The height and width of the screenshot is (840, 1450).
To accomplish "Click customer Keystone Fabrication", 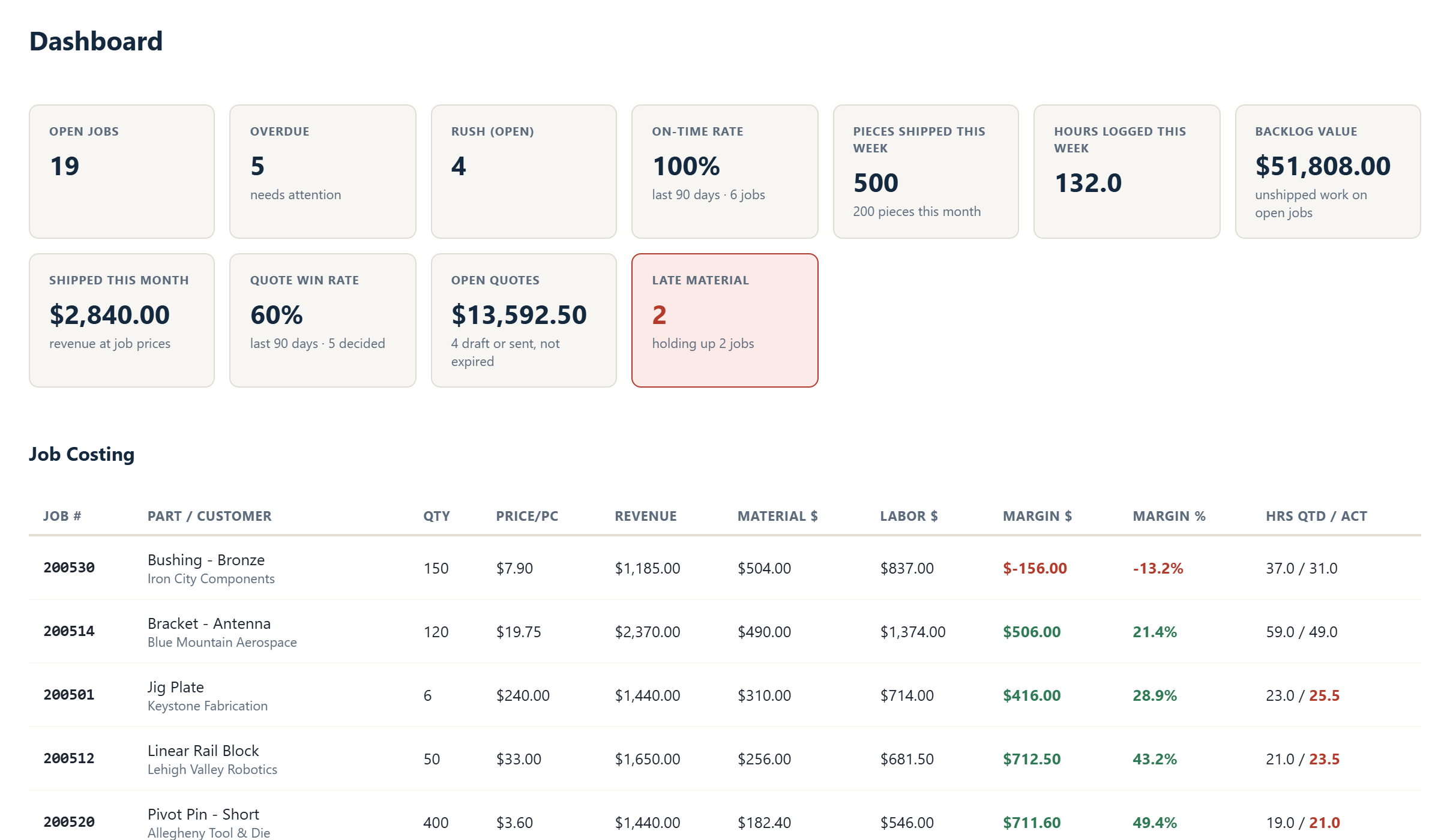I will tap(208, 706).
